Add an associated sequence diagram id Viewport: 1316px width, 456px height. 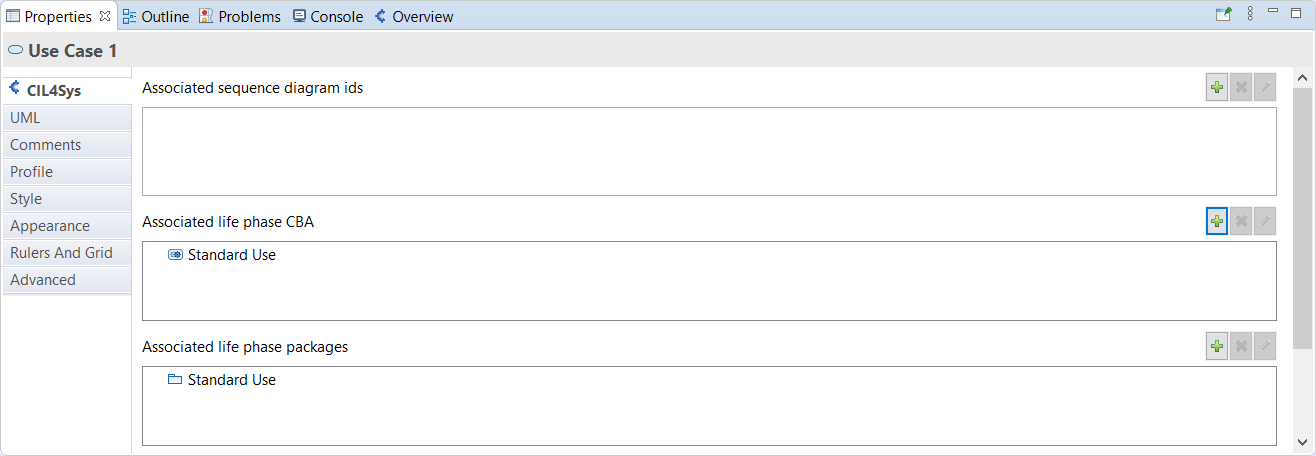click(x=1217, y=88)
